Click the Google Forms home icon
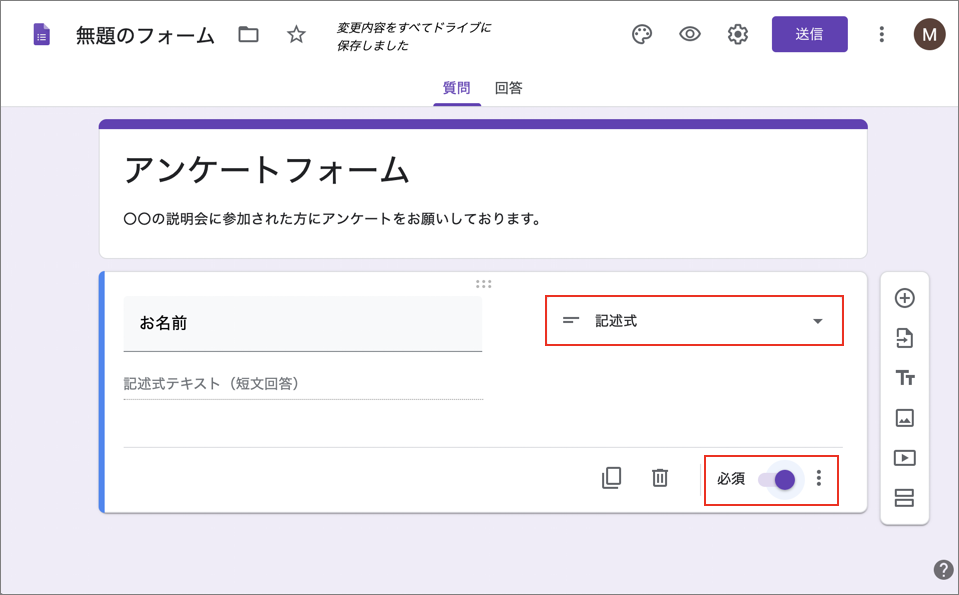959x595 pixels. (x=42, y=34)
